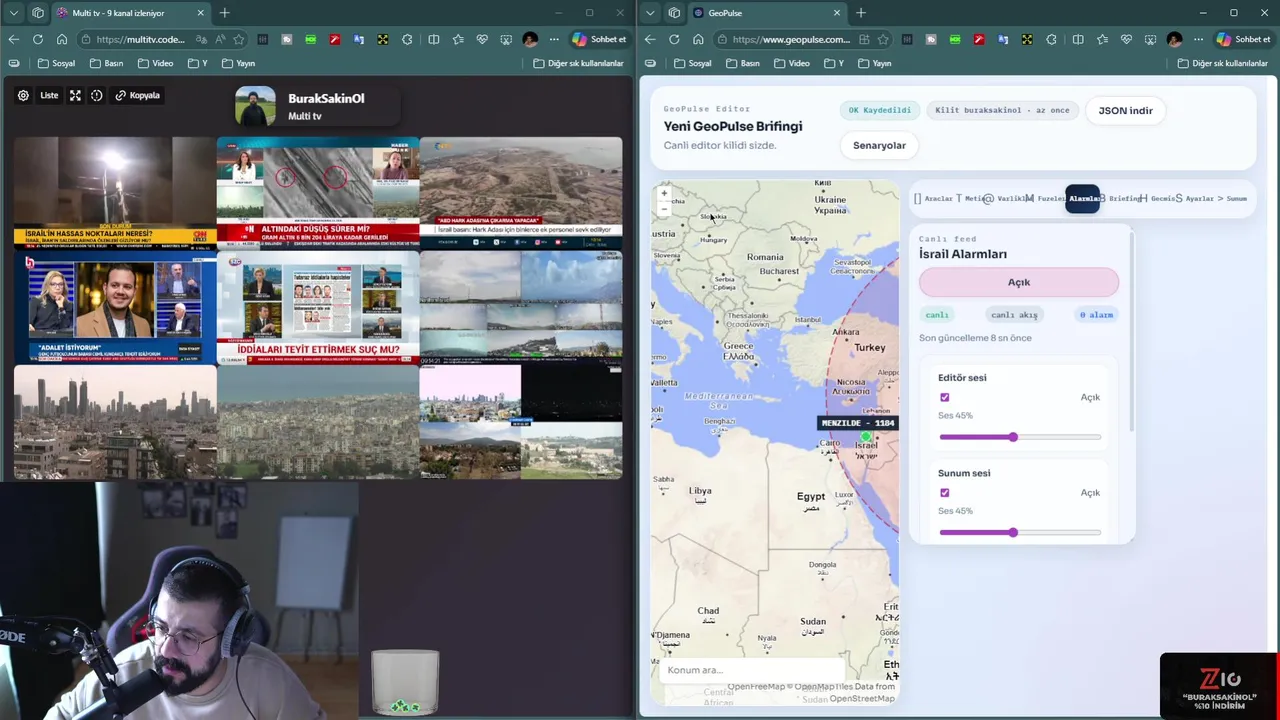Toggle split screen icon in the Multi tv window

[x=434, y=40]
